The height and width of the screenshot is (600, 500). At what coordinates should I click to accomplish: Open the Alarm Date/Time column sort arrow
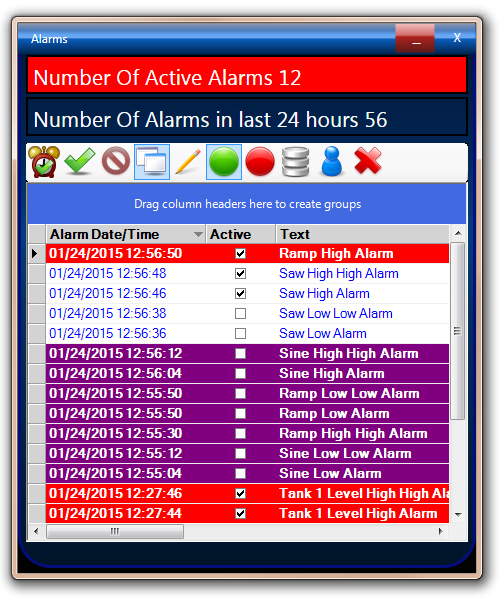(x=198, y=234)
